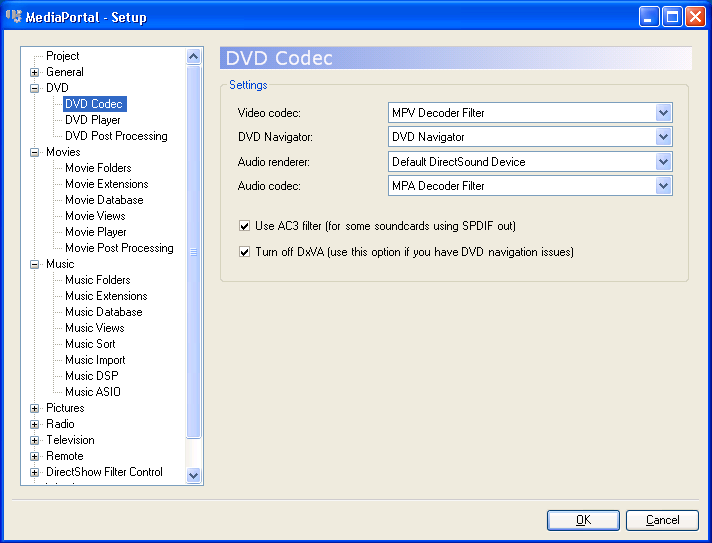Select Music Database tree item

tap(104, 312)
